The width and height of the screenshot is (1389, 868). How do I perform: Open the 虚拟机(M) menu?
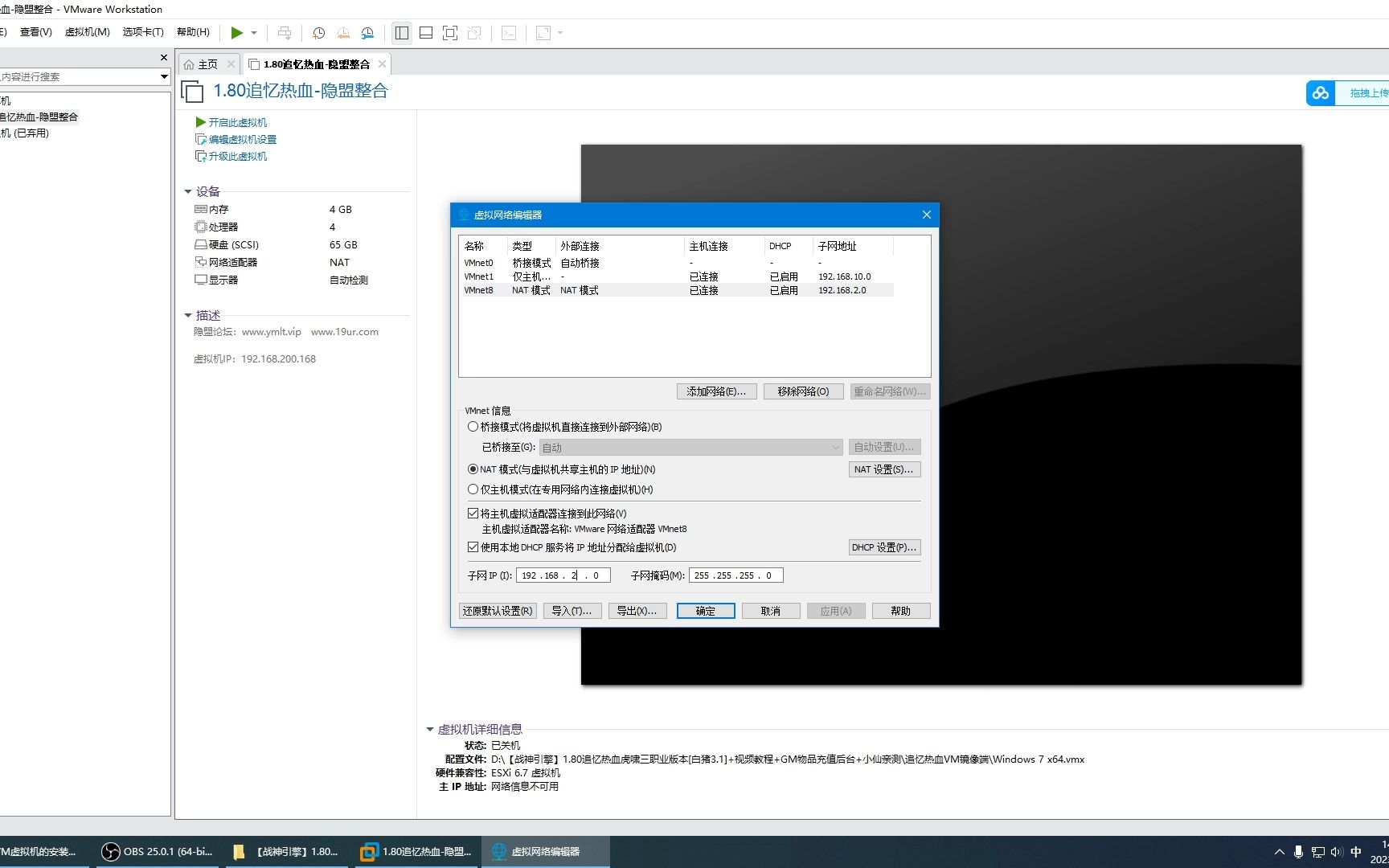pos(88,32)
